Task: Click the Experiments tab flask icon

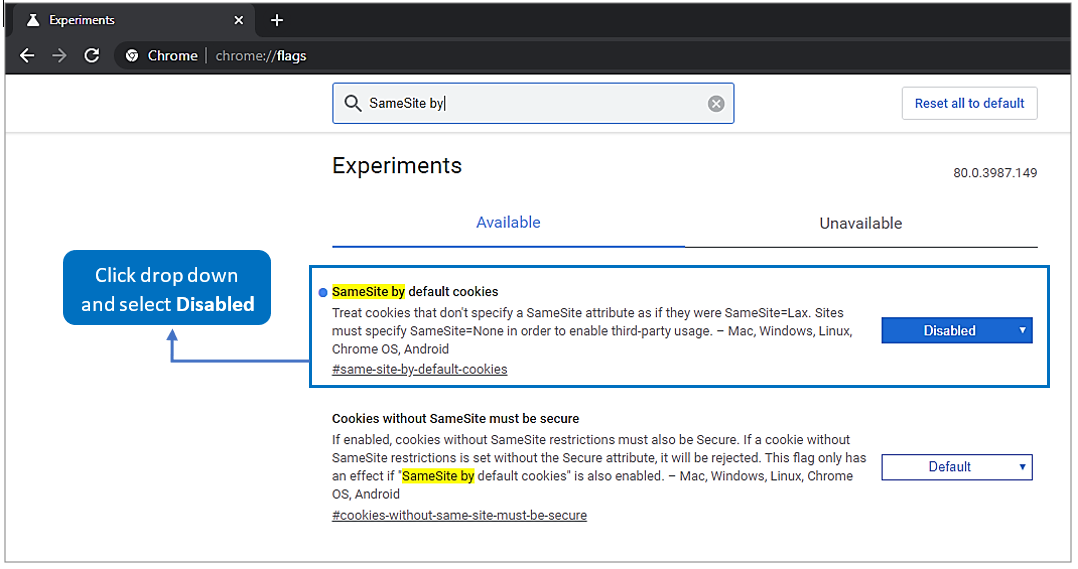Action: click(32, 20)
